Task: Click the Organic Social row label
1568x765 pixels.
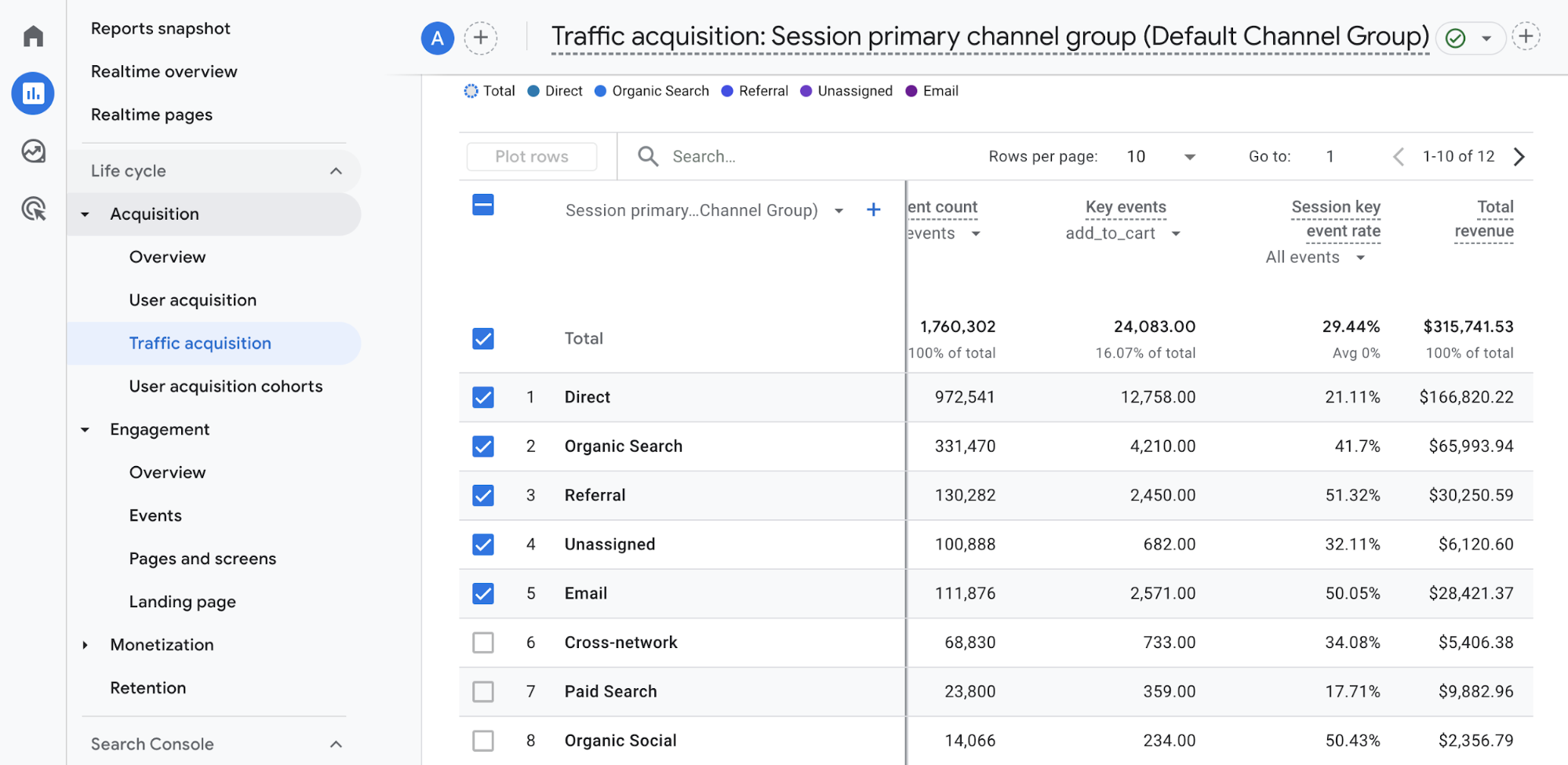Action: (x=620, y=741)
